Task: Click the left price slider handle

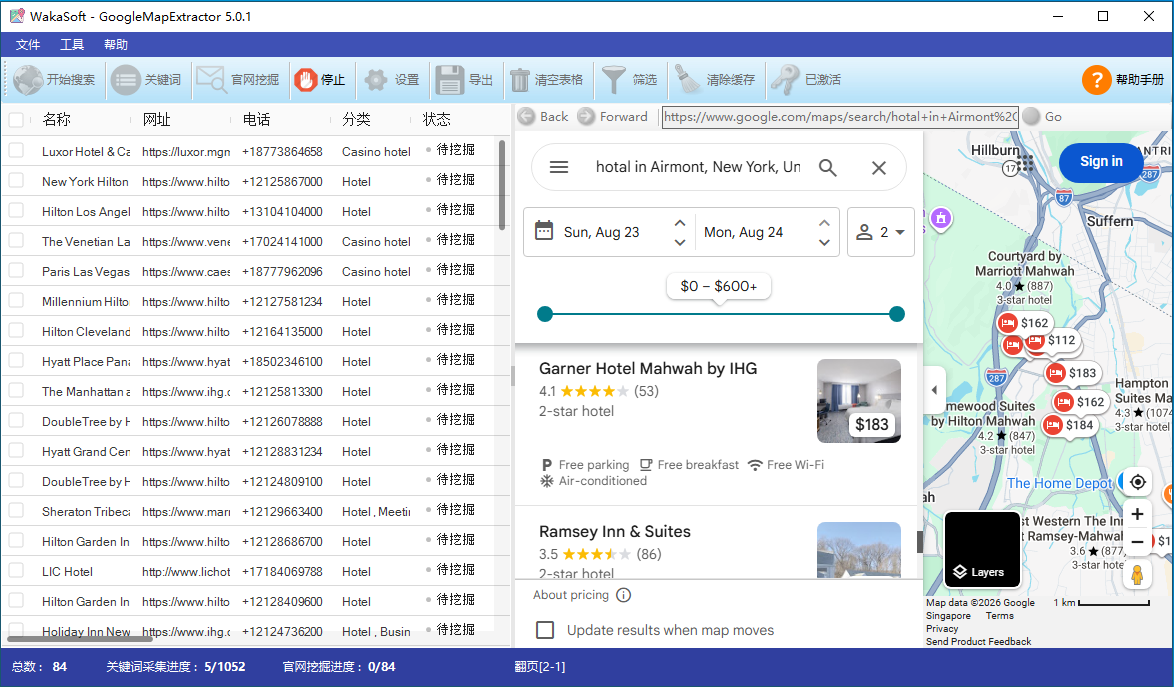Action: point(545,314)
